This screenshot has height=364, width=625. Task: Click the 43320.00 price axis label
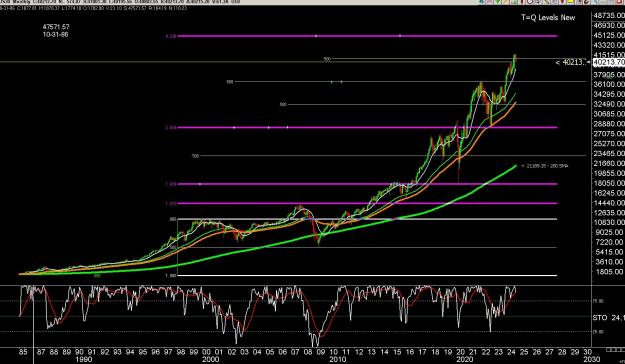[609, 45]
